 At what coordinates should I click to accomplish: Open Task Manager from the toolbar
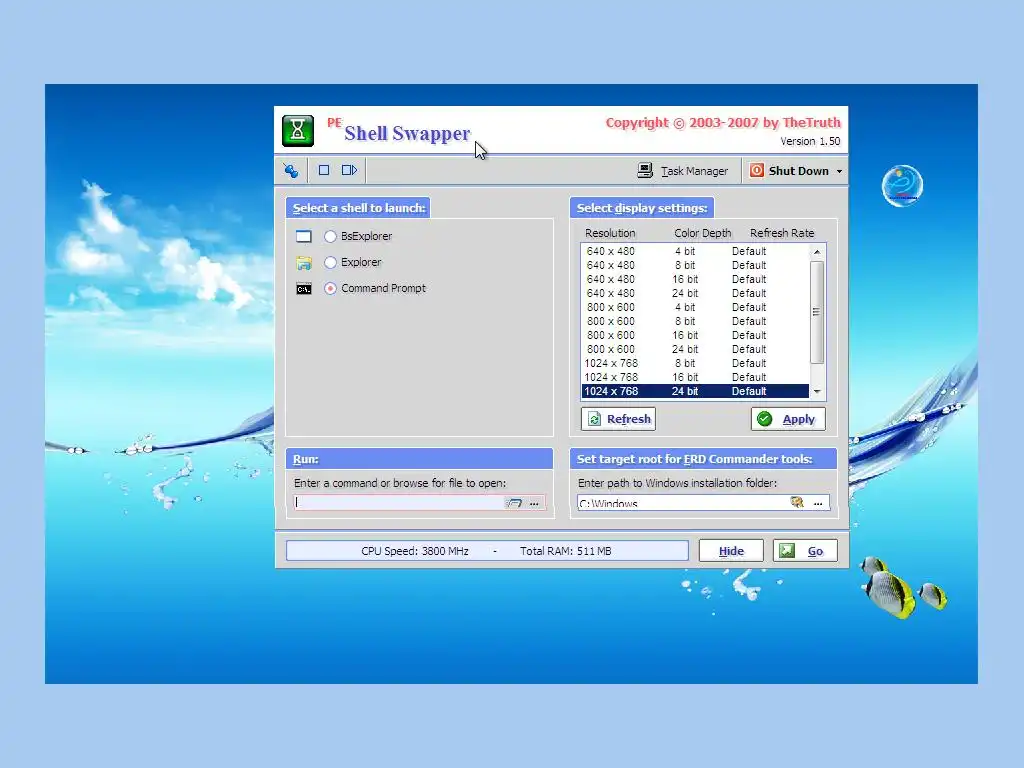click(682, 171)
